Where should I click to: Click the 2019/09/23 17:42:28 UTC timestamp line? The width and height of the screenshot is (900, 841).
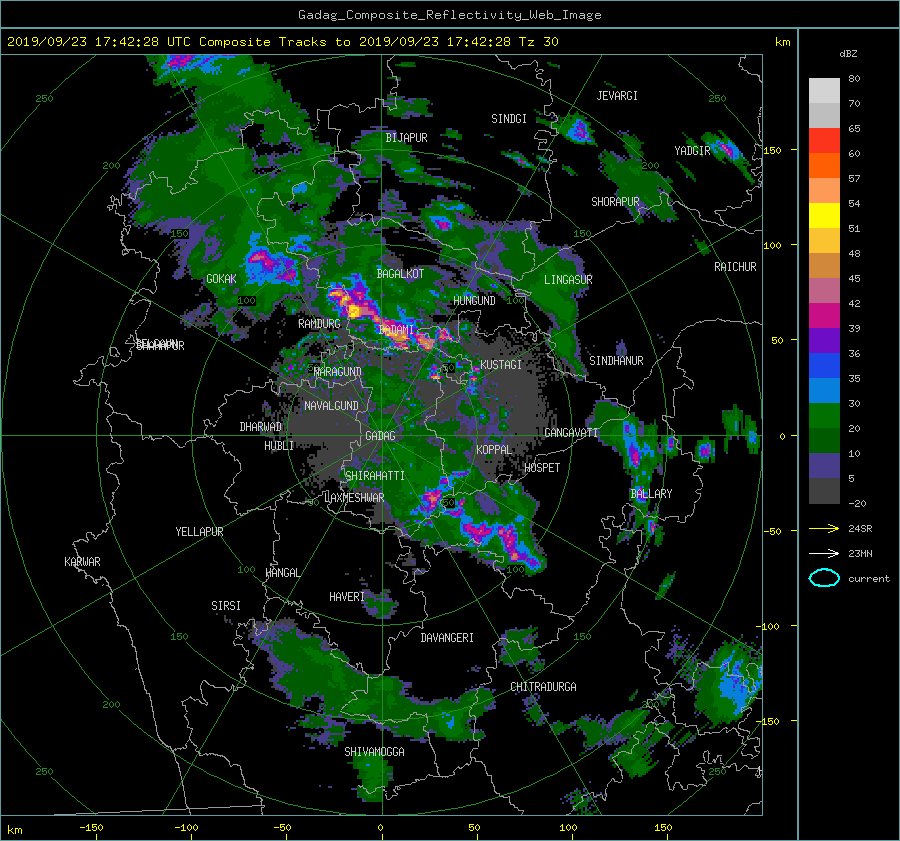point(282,42)
